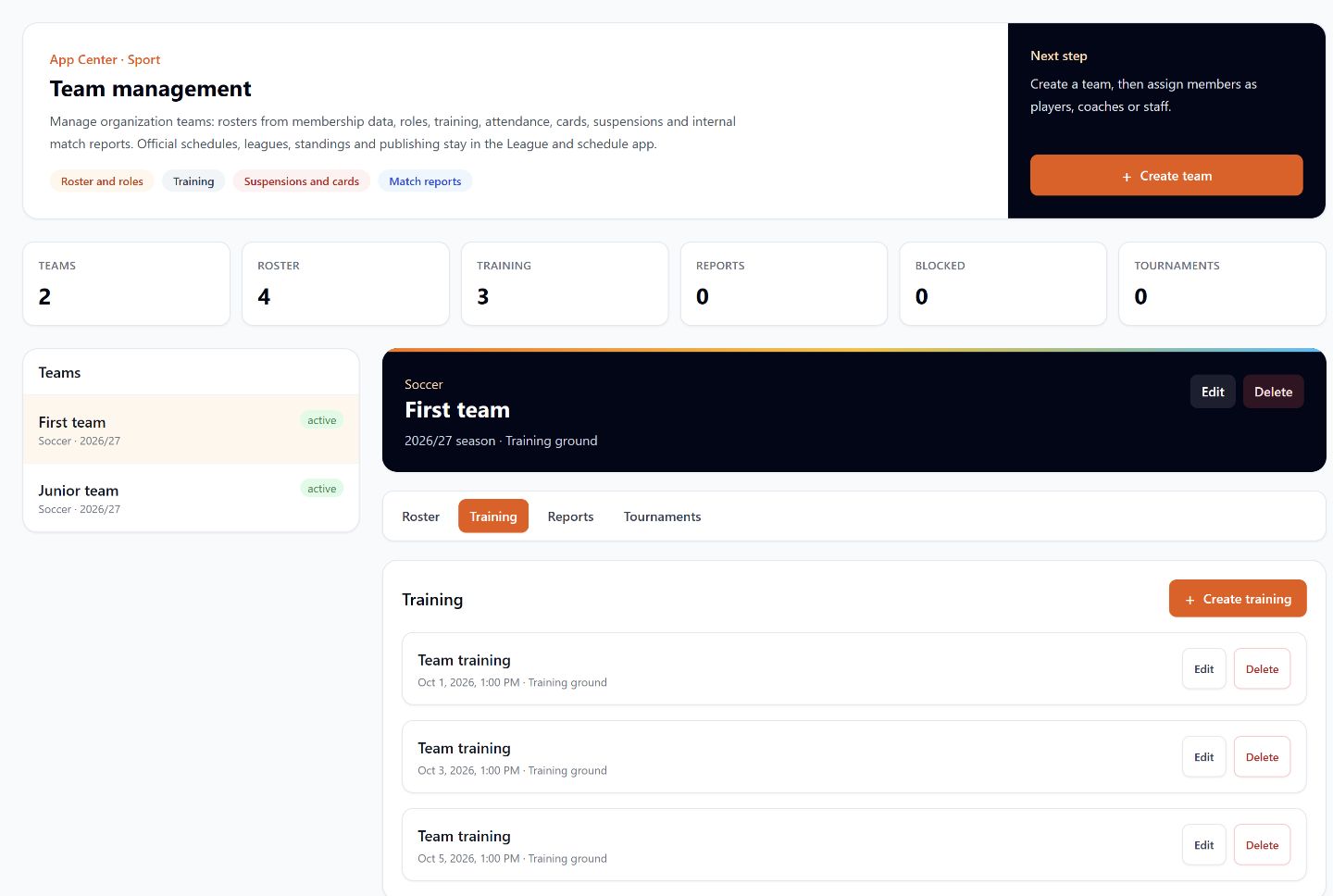Click the Roster and roles tag
Image resolution: width=1333 pixels, height=896 pixels.
coord(102,181)
